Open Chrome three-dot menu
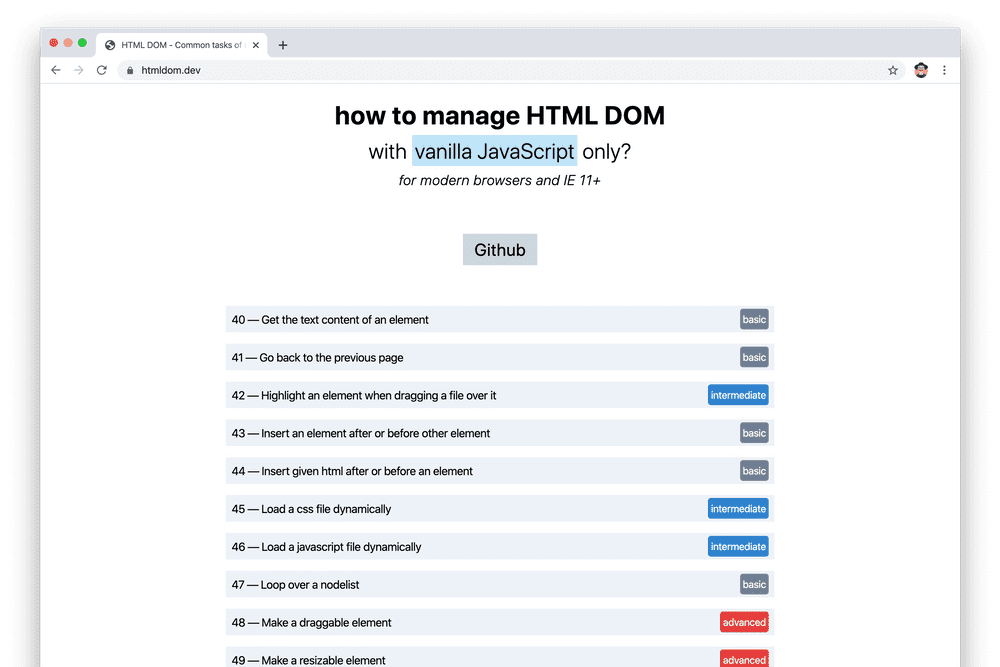The image size is (1000, 667). 944,70
